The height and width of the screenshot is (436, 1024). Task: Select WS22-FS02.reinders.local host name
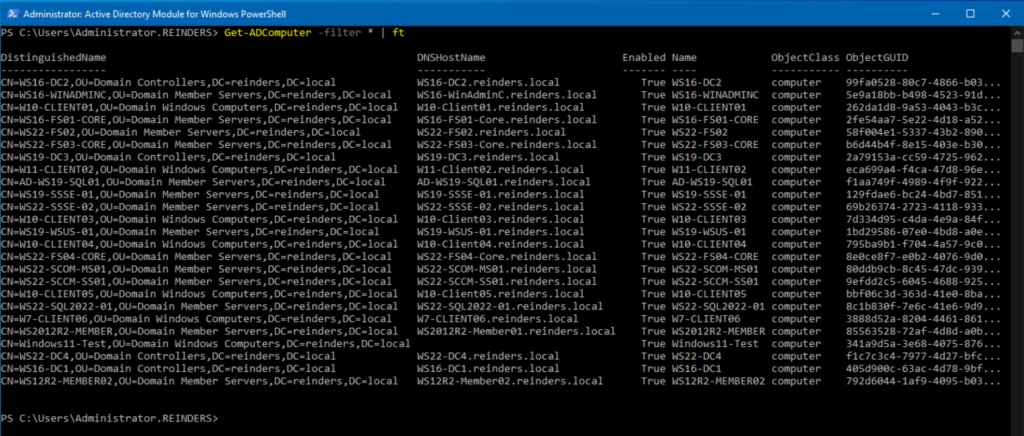[492, 132]
